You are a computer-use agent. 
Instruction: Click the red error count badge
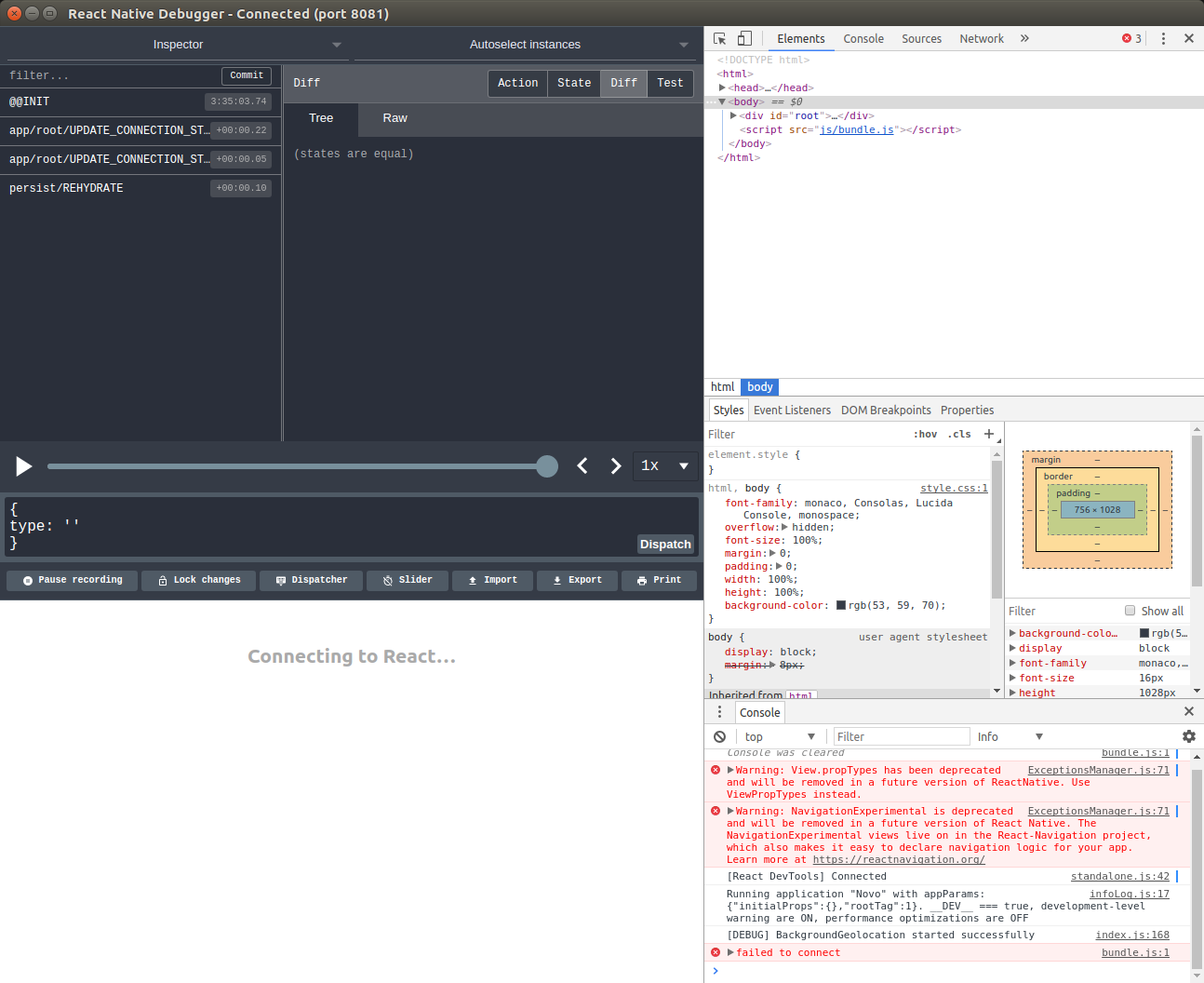1131,38
